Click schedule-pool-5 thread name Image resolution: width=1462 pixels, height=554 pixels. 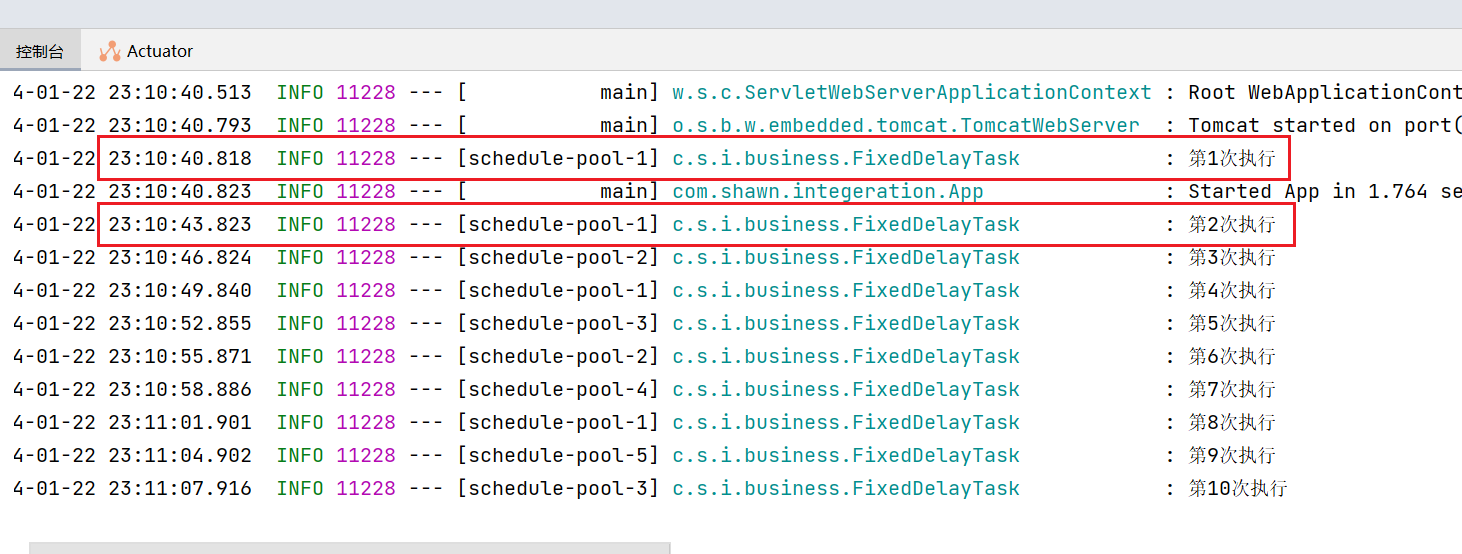click(558, 455)
